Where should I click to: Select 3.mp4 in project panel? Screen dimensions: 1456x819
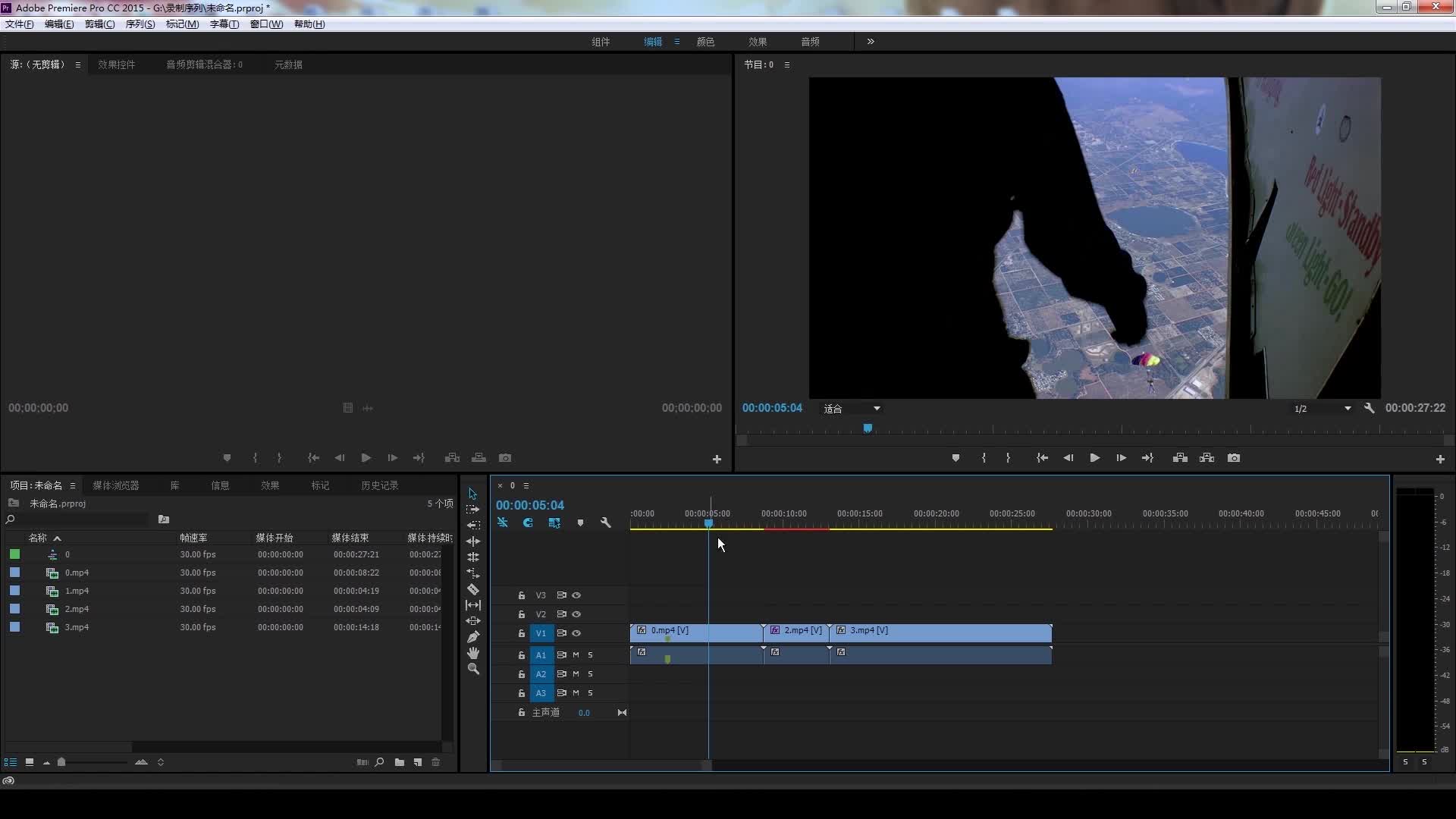point(77,627)
